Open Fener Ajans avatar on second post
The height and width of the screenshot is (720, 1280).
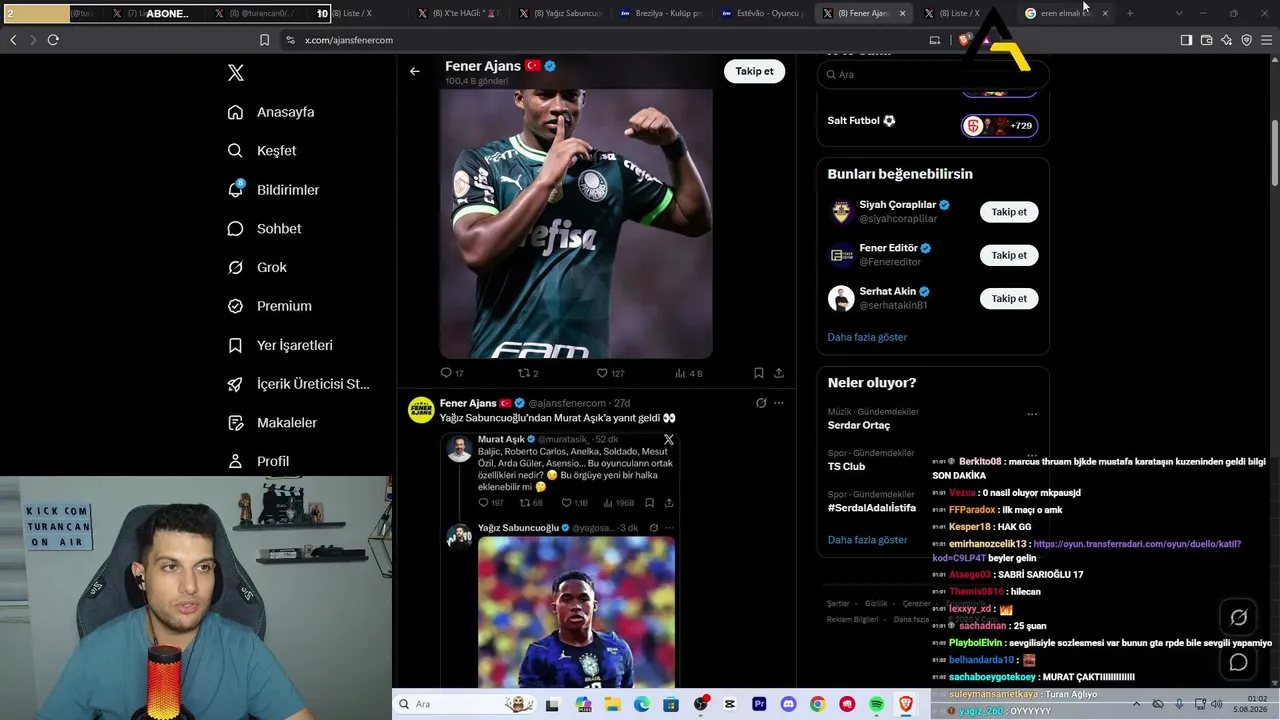tap(421, 410)
